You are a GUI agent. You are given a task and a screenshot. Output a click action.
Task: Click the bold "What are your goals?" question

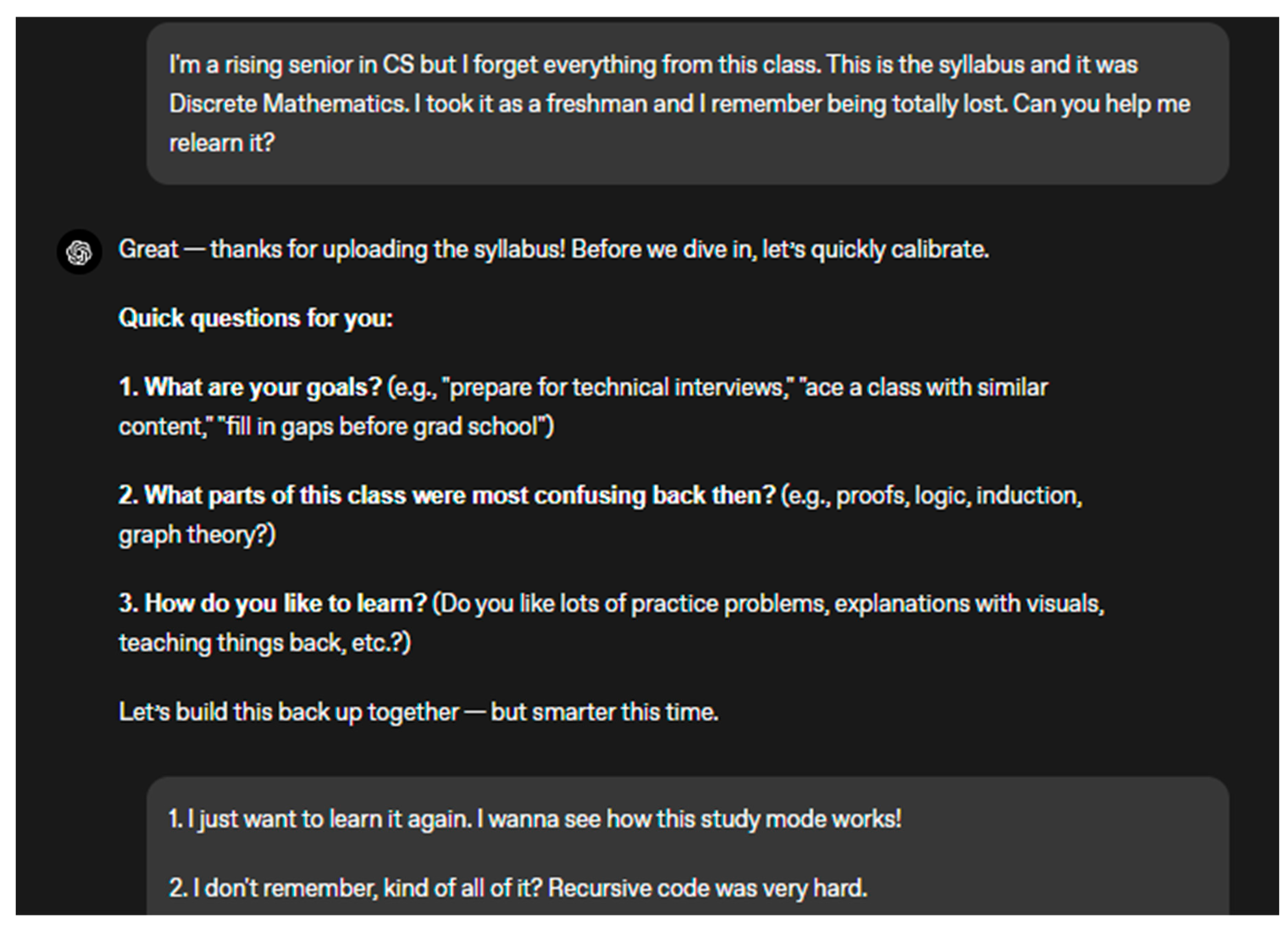click(x=262, y=387)
